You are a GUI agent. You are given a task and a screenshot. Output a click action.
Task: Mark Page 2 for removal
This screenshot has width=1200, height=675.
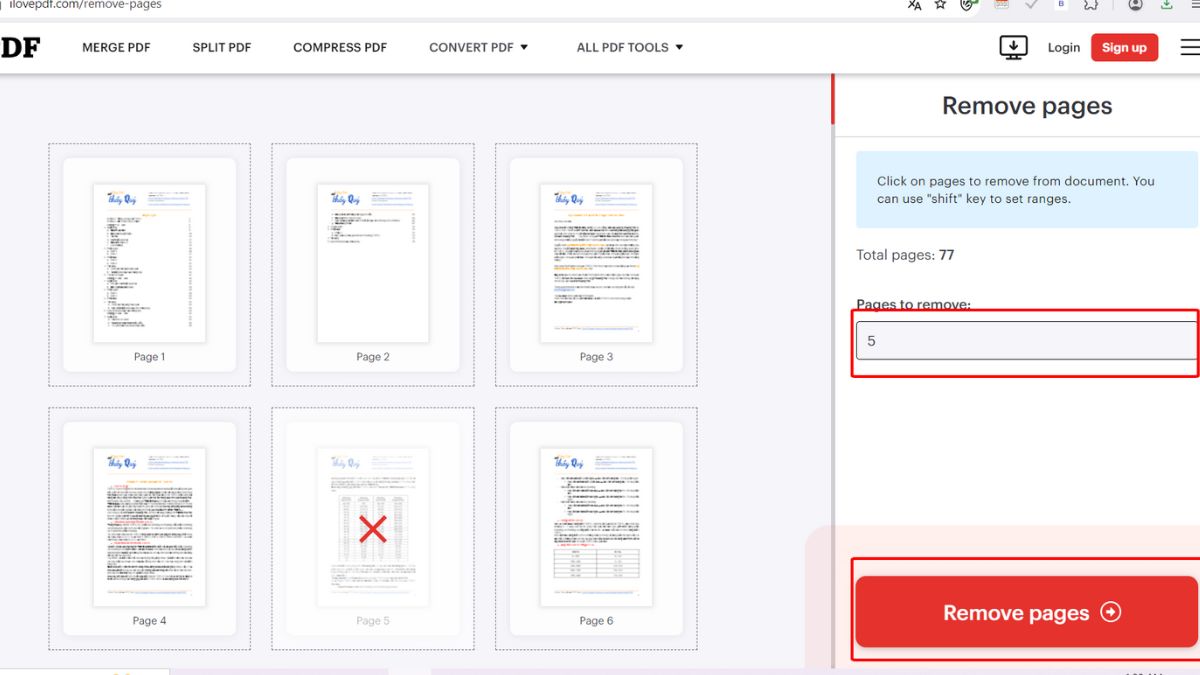tap(372, 262)
